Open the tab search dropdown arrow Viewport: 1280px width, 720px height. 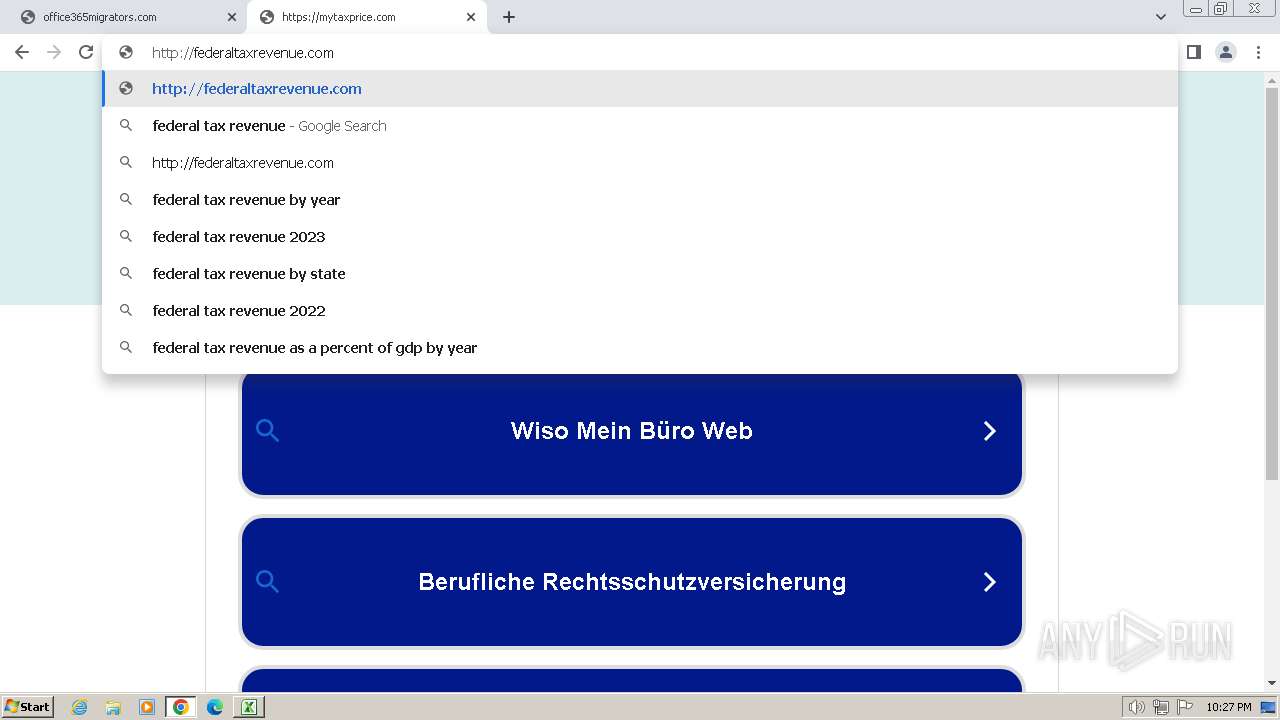[1161, 17]
